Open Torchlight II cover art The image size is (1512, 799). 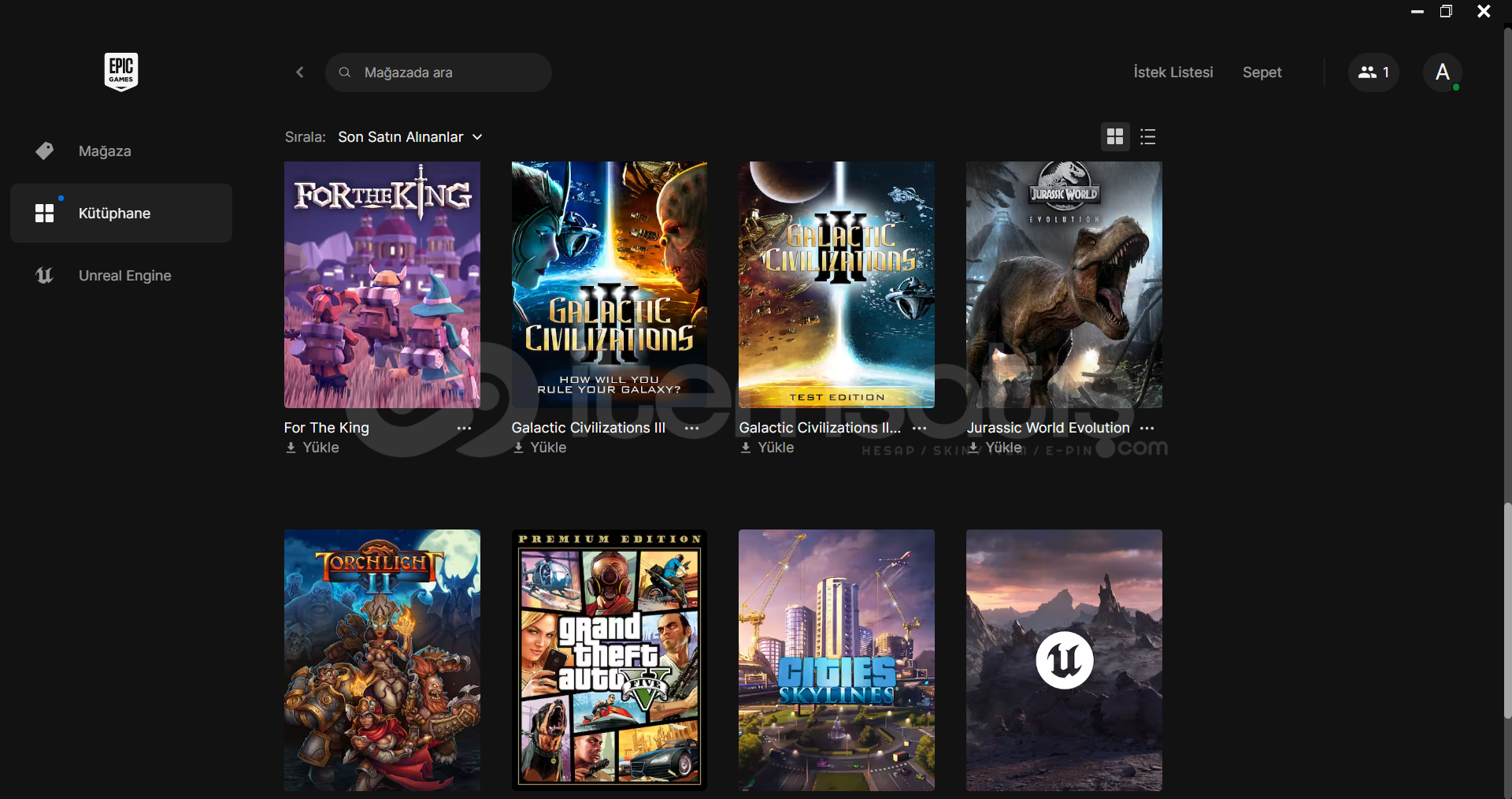(382, 660)
